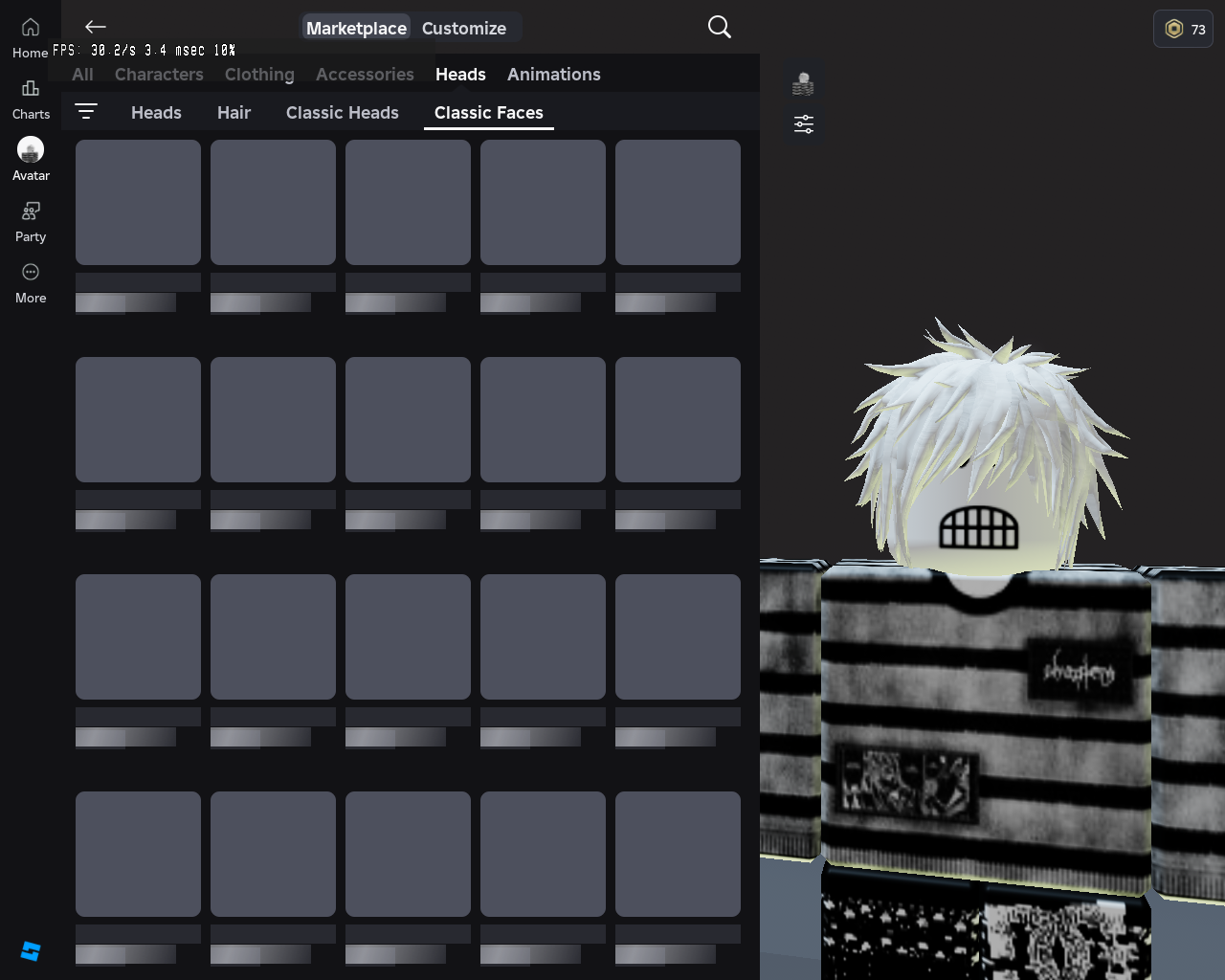The image size is (1225, 980).
Task: Click the back arrow icon
Action: (x=95, y=27)
